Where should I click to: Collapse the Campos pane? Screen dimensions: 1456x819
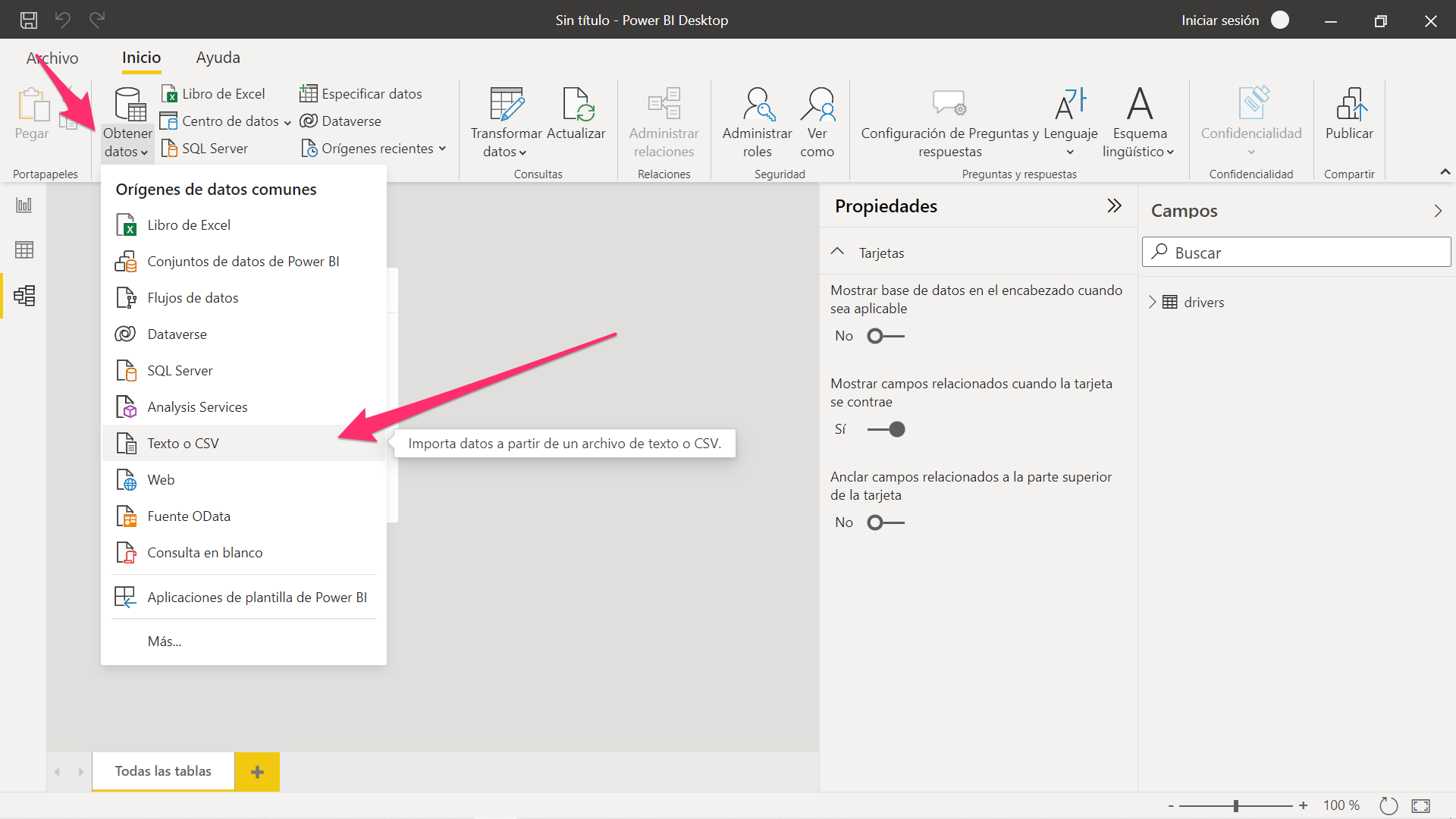[1438, 211]
